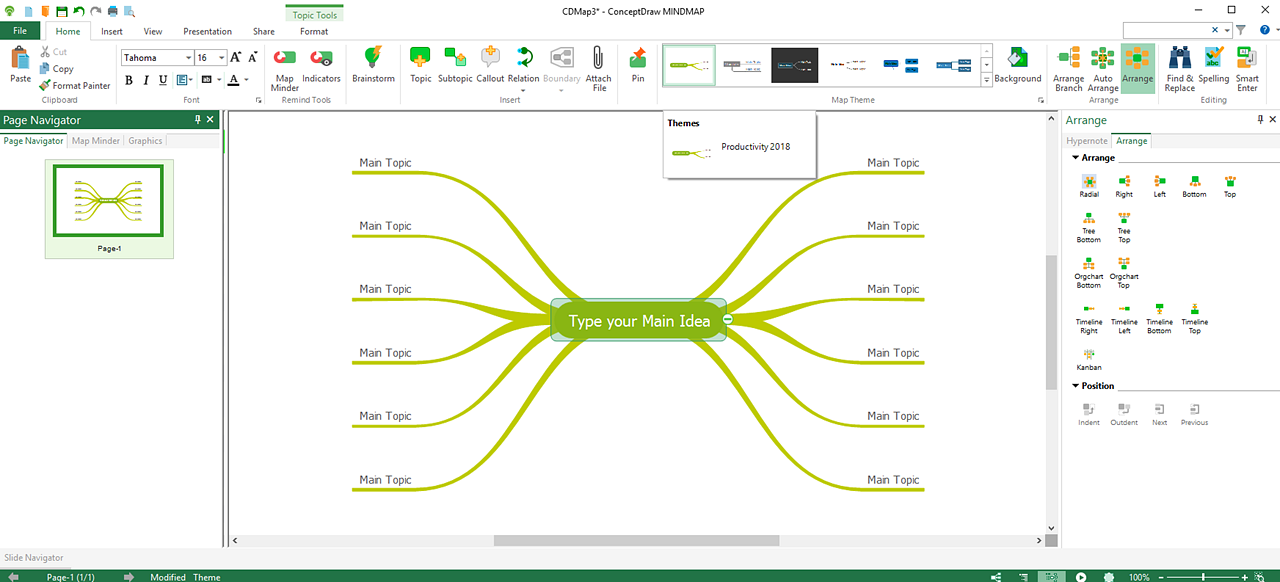Image resolution: width=1280 pixels, height=582 pixels.
Task: Toggle bold formatting
Action: pyautogui.click(x=128, y=80)
